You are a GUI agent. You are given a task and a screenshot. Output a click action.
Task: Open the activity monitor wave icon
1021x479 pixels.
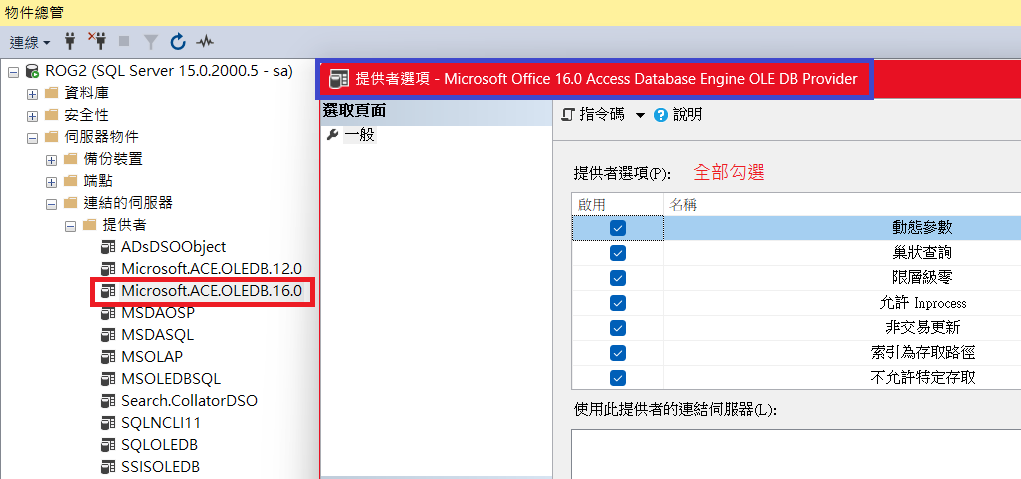click(x=205, y=43)
